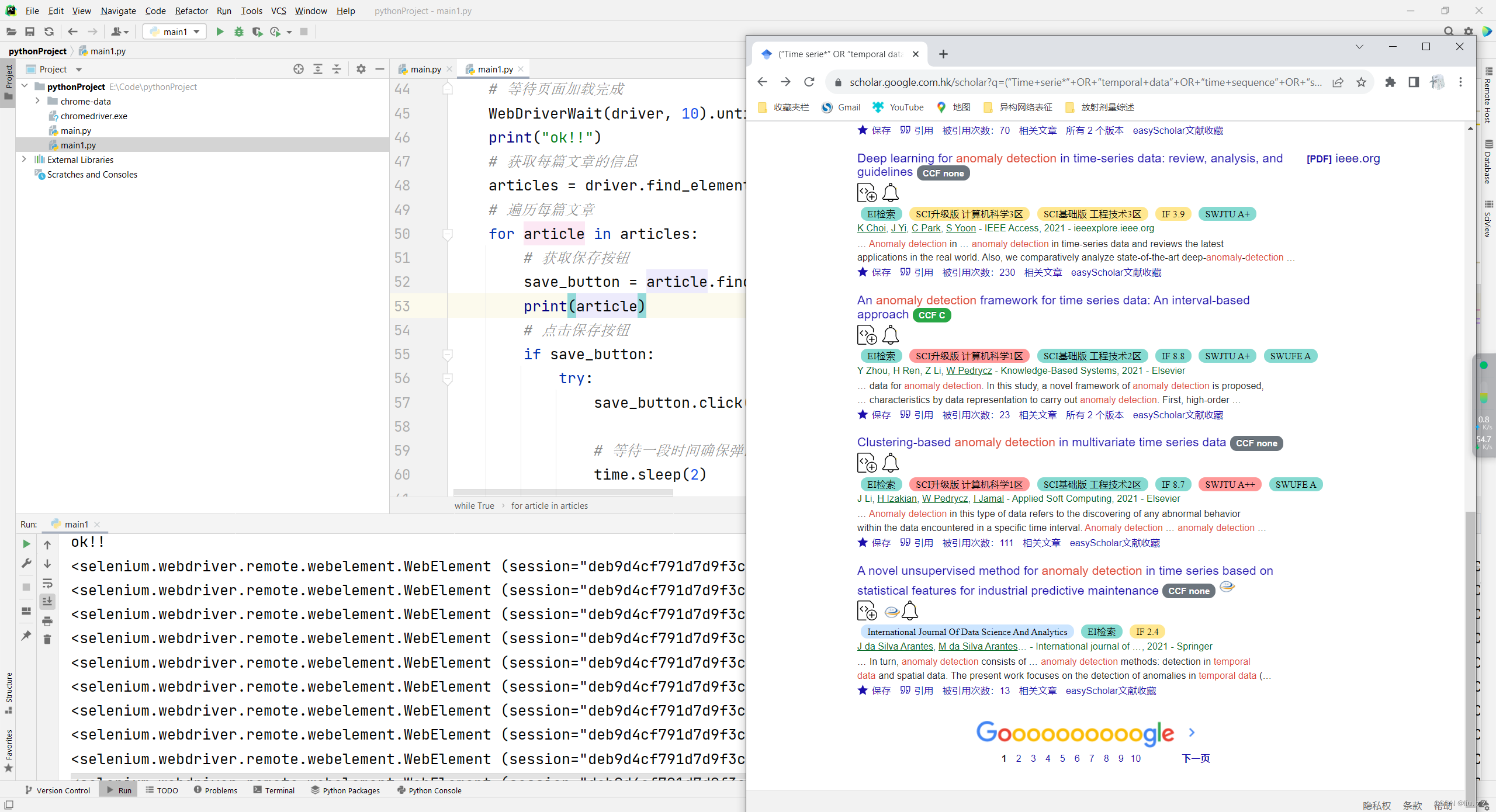Open the main1 run configuration dropdown
Image resolution: width=1496 pixels, height=812 pixels.
174,32
